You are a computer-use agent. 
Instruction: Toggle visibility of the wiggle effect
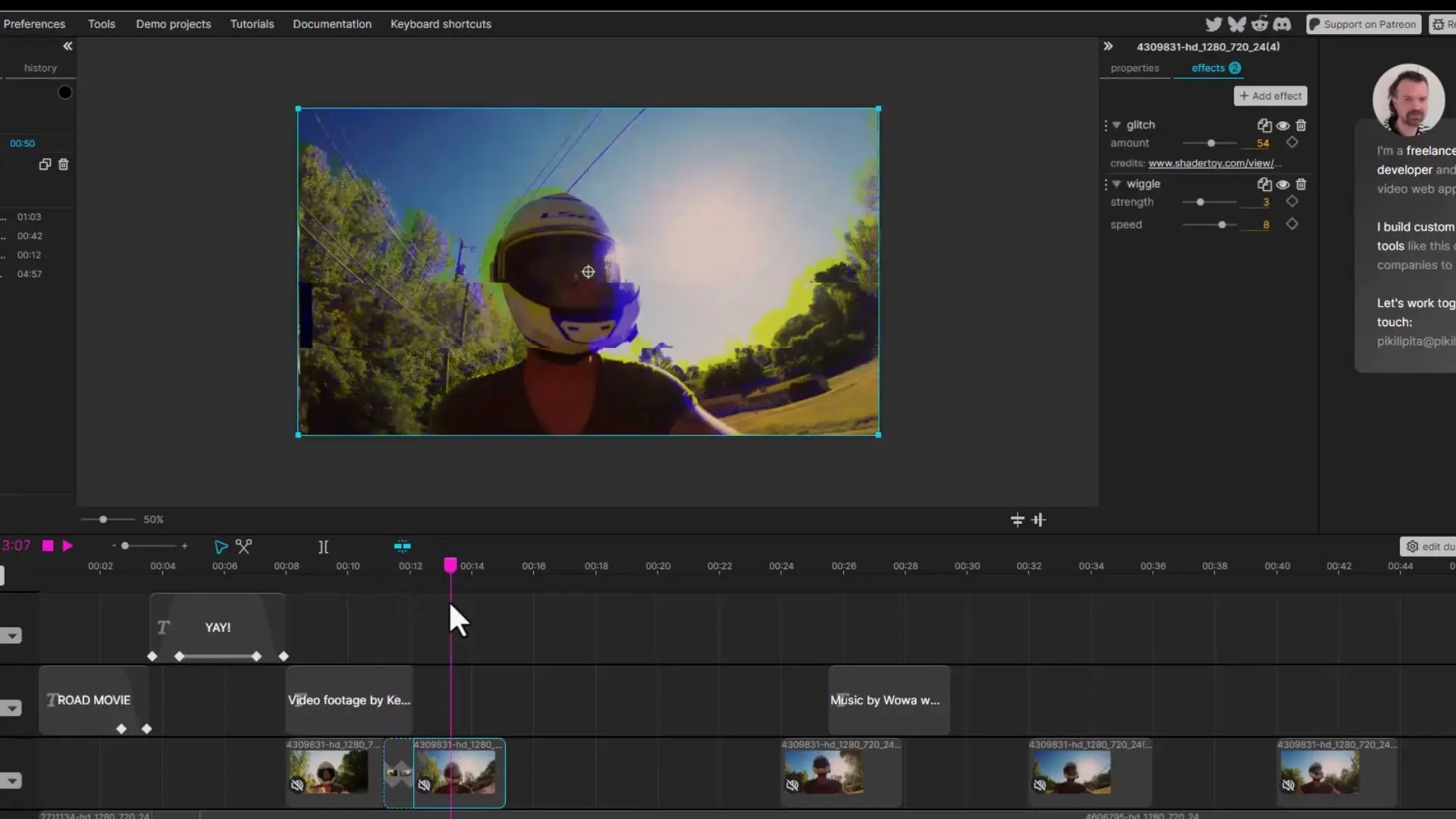1282,184
